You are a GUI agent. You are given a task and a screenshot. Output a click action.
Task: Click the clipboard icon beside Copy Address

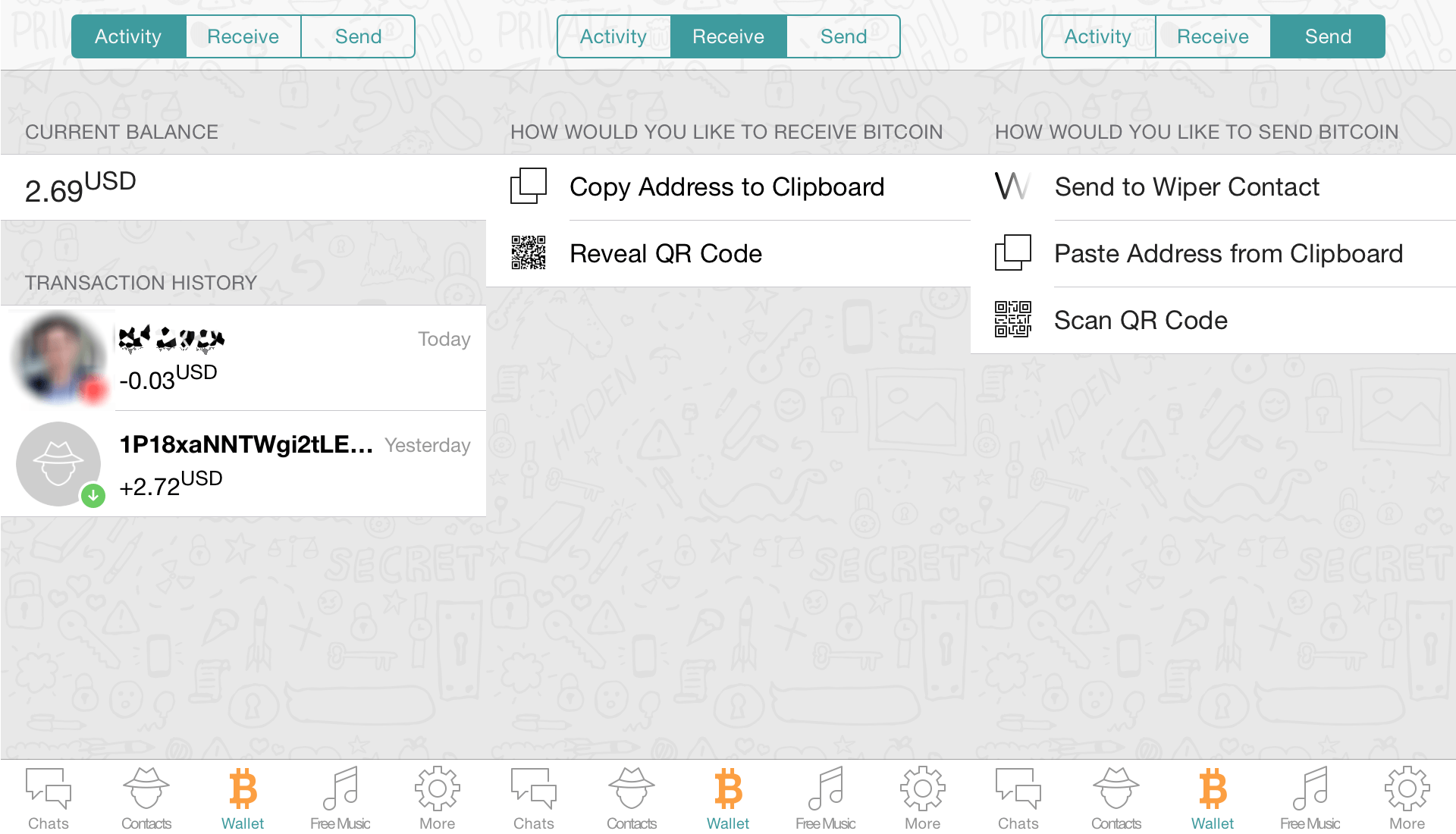(529, 187)
